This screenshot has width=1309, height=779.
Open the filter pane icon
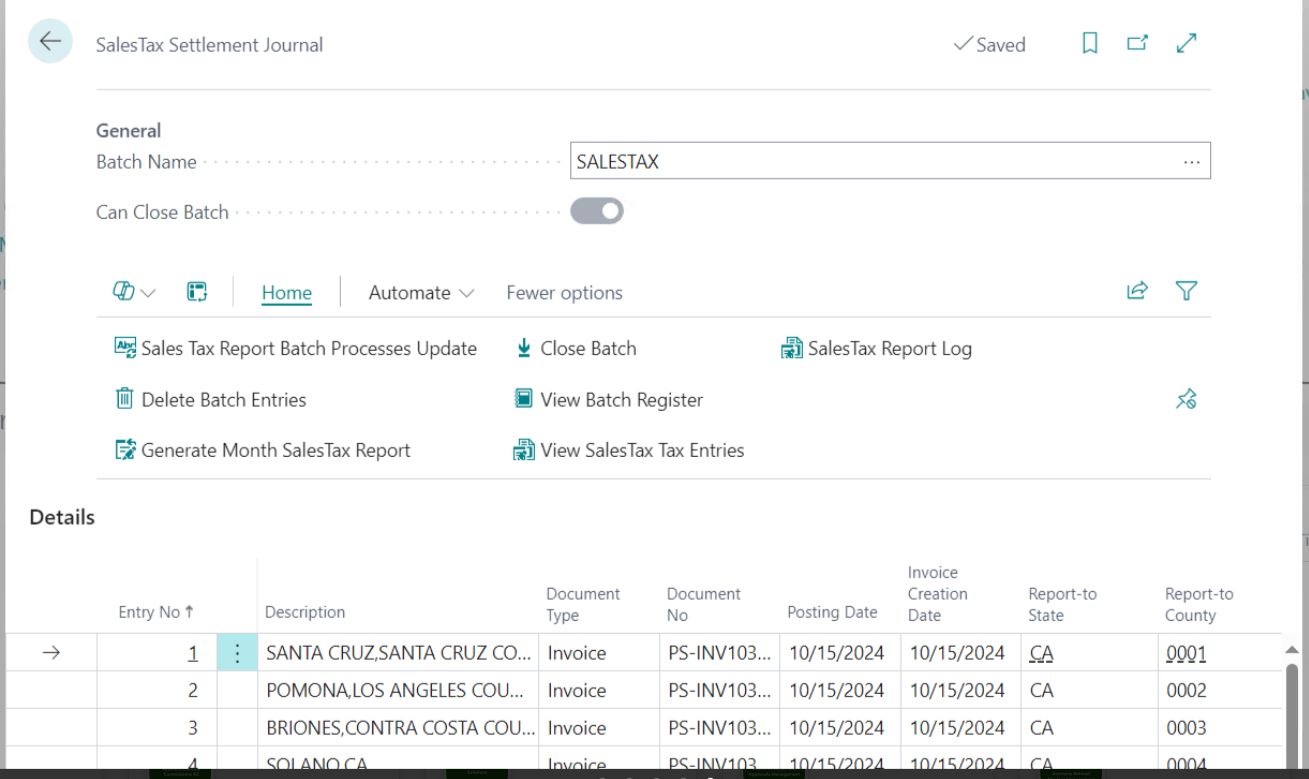1186,290
